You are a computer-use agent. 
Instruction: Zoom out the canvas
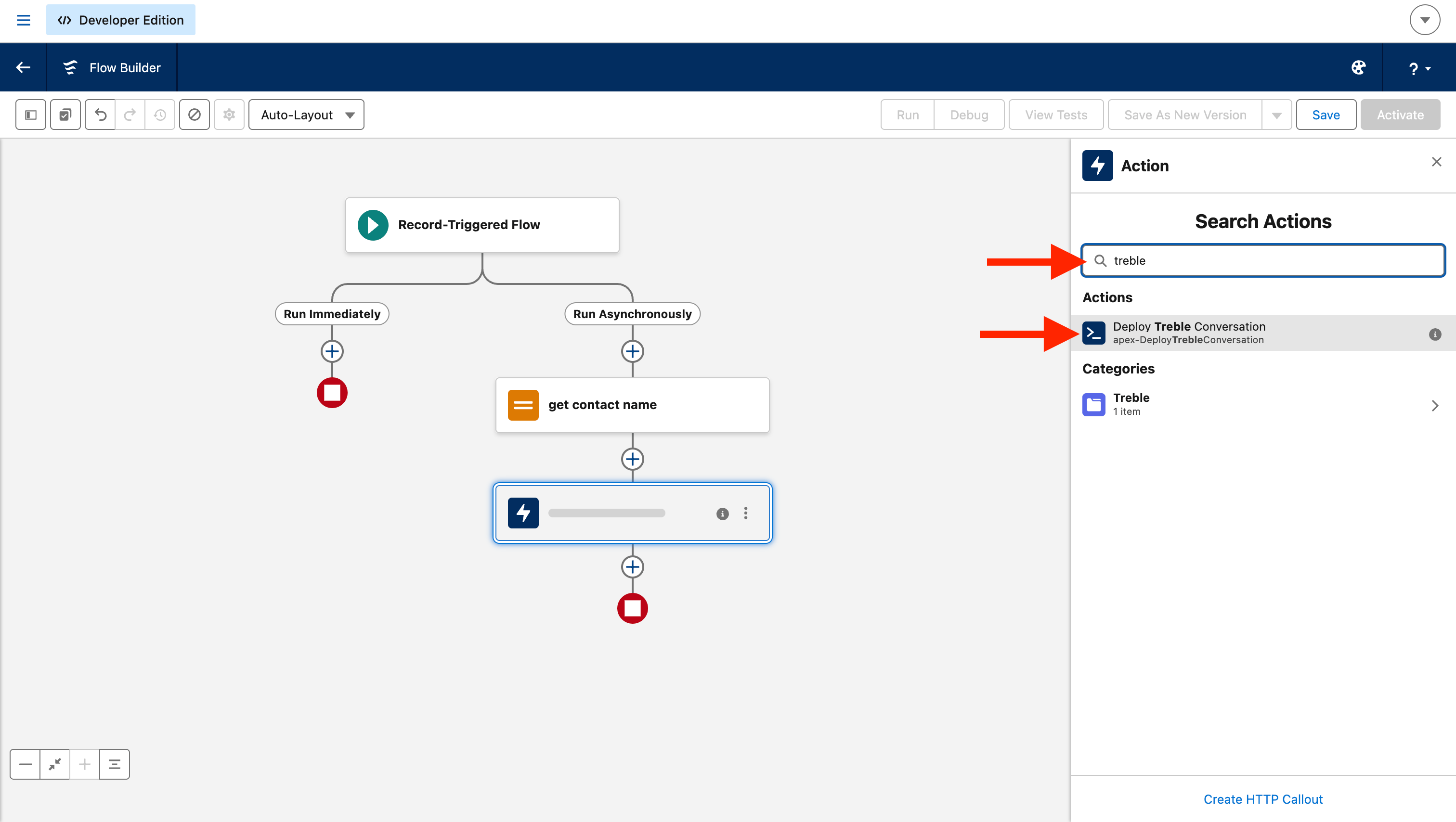click(x=25, y=764)
